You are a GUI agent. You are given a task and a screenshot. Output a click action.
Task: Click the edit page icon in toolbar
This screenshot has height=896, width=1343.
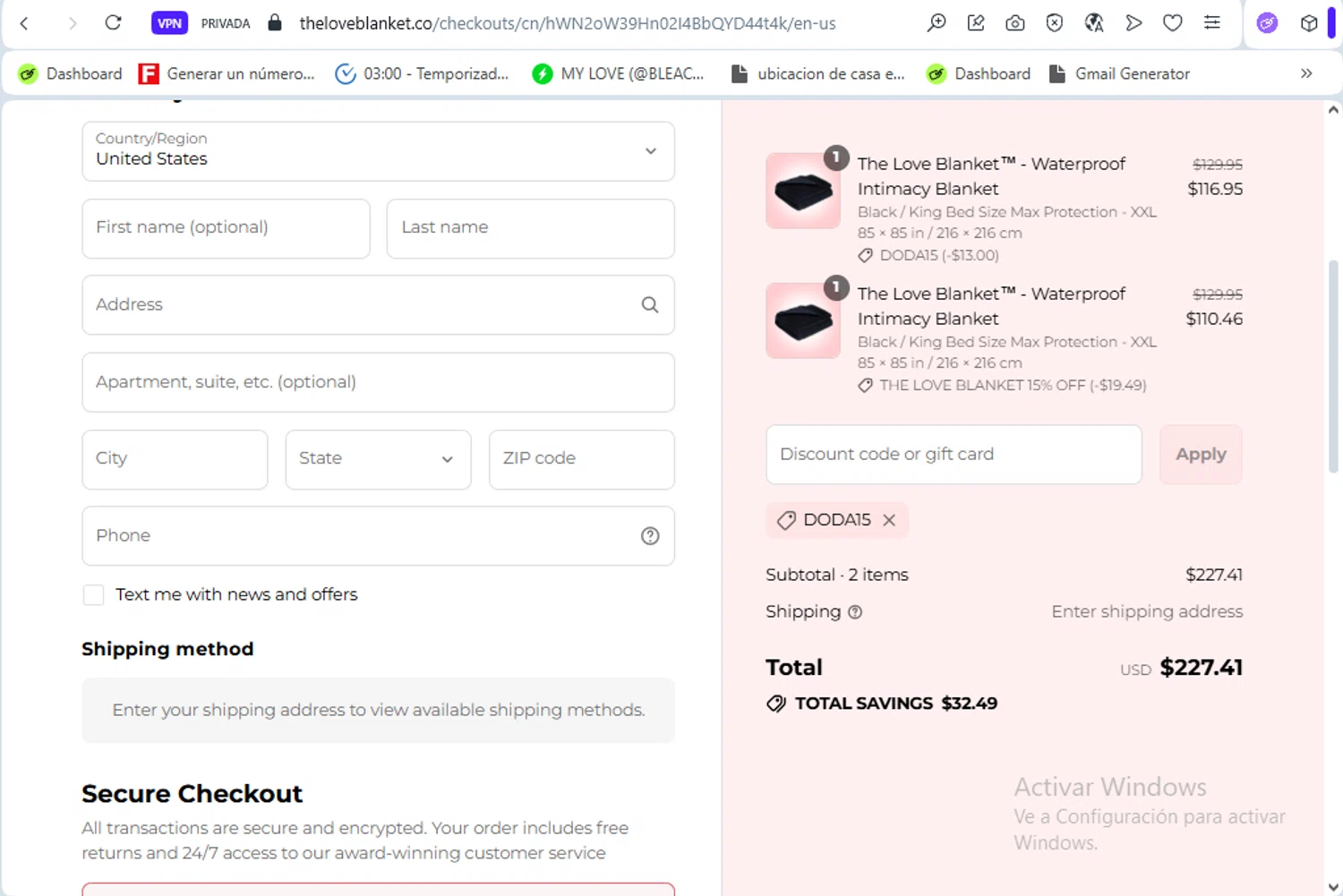pos(976,23)
